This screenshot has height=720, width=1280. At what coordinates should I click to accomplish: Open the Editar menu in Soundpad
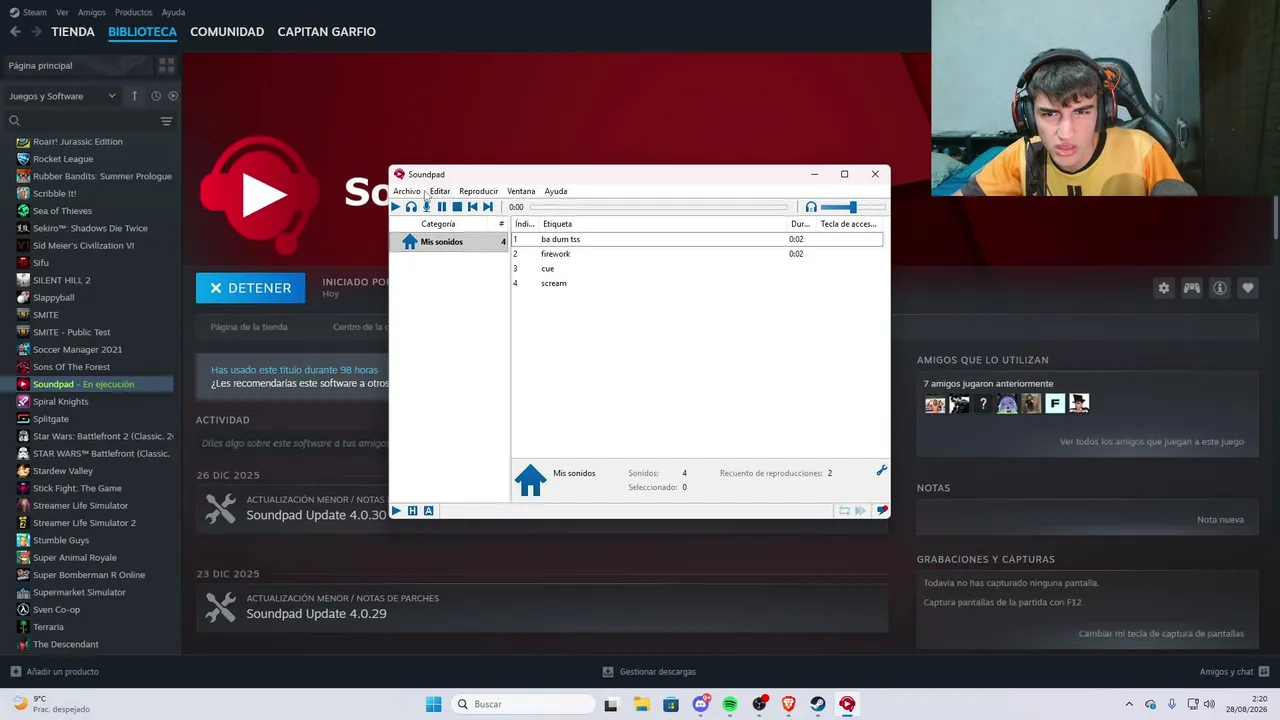(440, 191)
